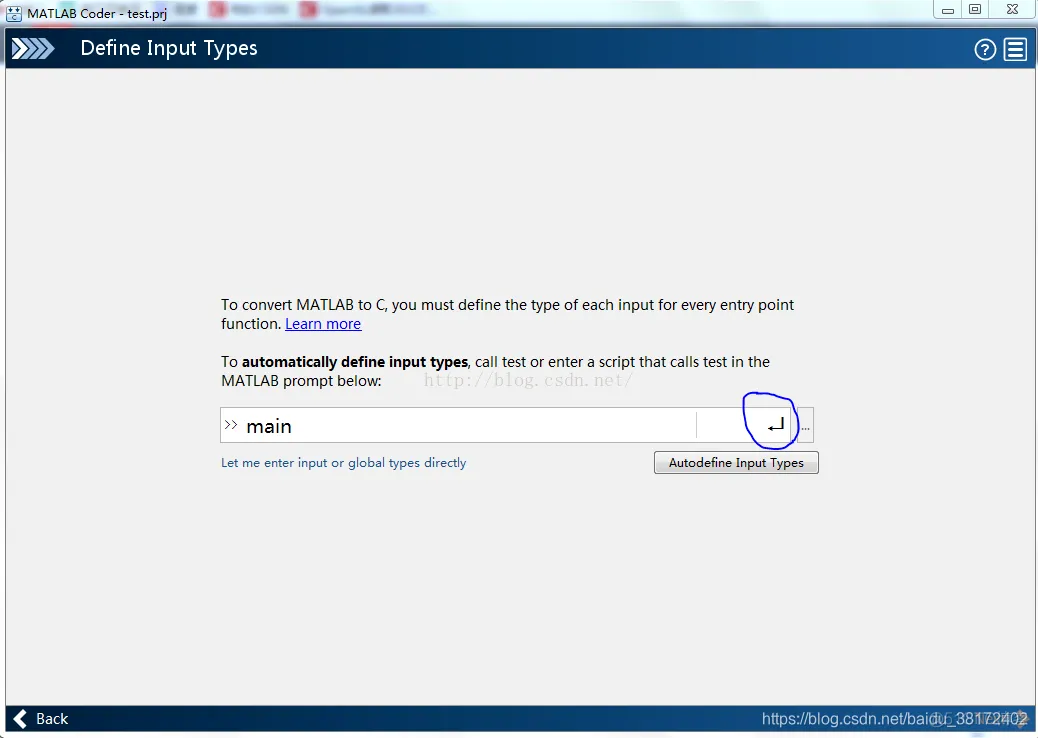Click the test.prj window title text
Viewport: 1038px width, 738px height.
[147, 14]
